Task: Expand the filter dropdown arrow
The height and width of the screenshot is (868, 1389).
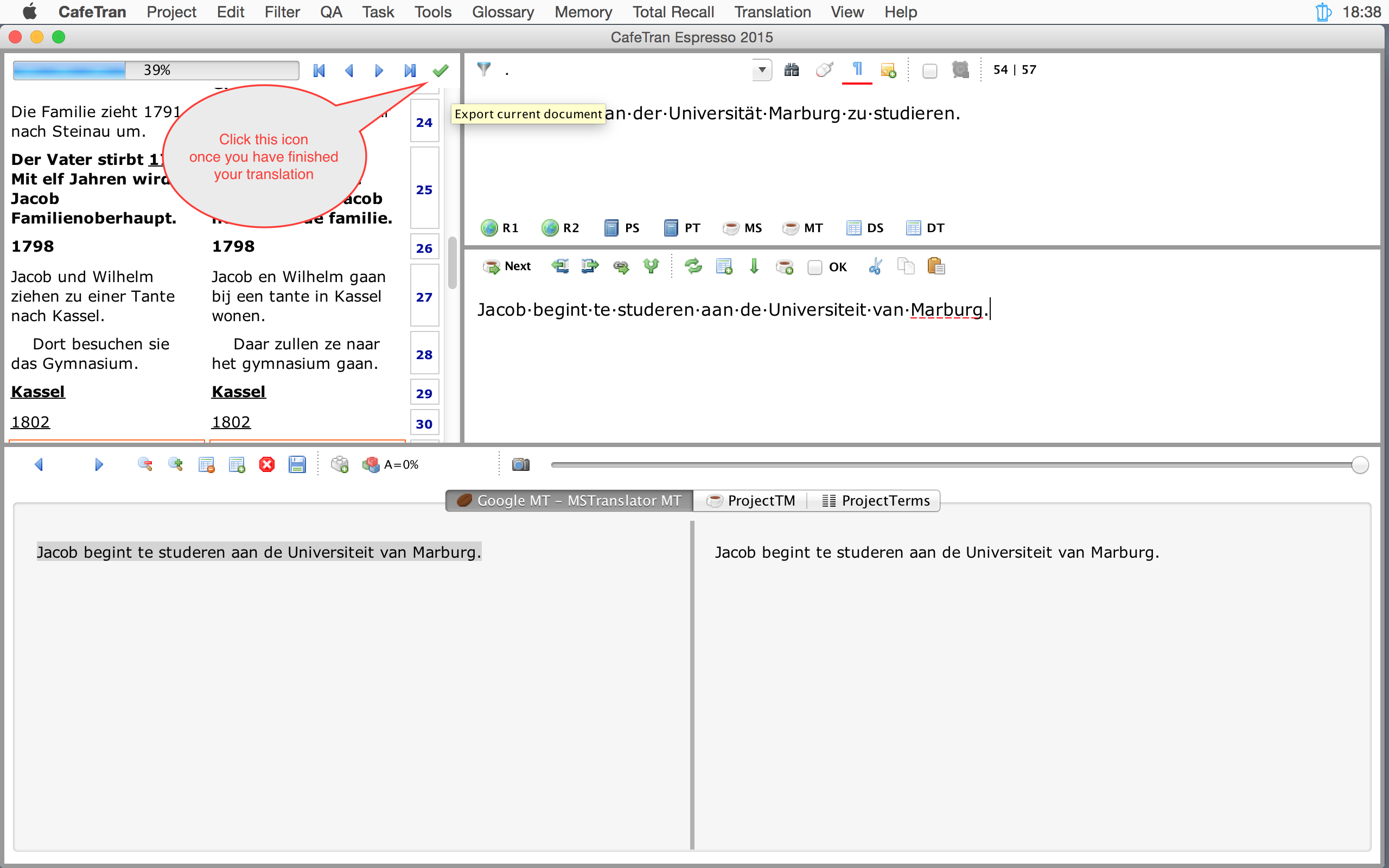Action: pyautogui.click(x=762, y=70)
